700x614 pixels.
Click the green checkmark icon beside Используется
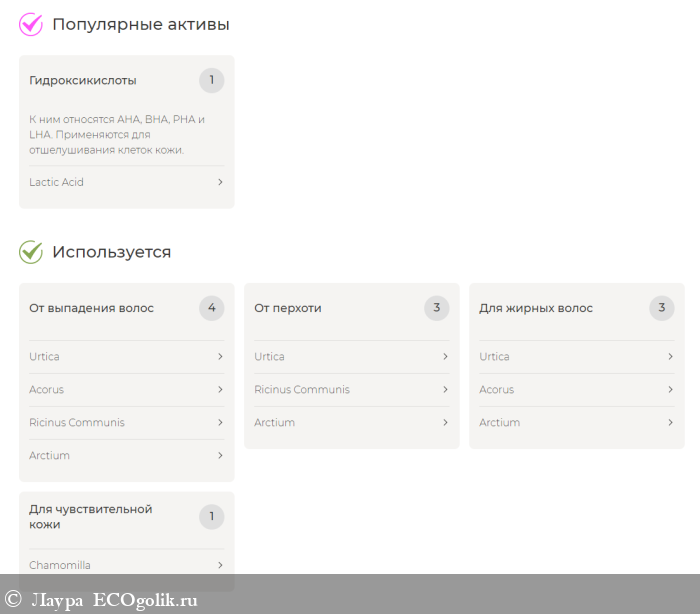pyautogui.click(x=31, y=252)
